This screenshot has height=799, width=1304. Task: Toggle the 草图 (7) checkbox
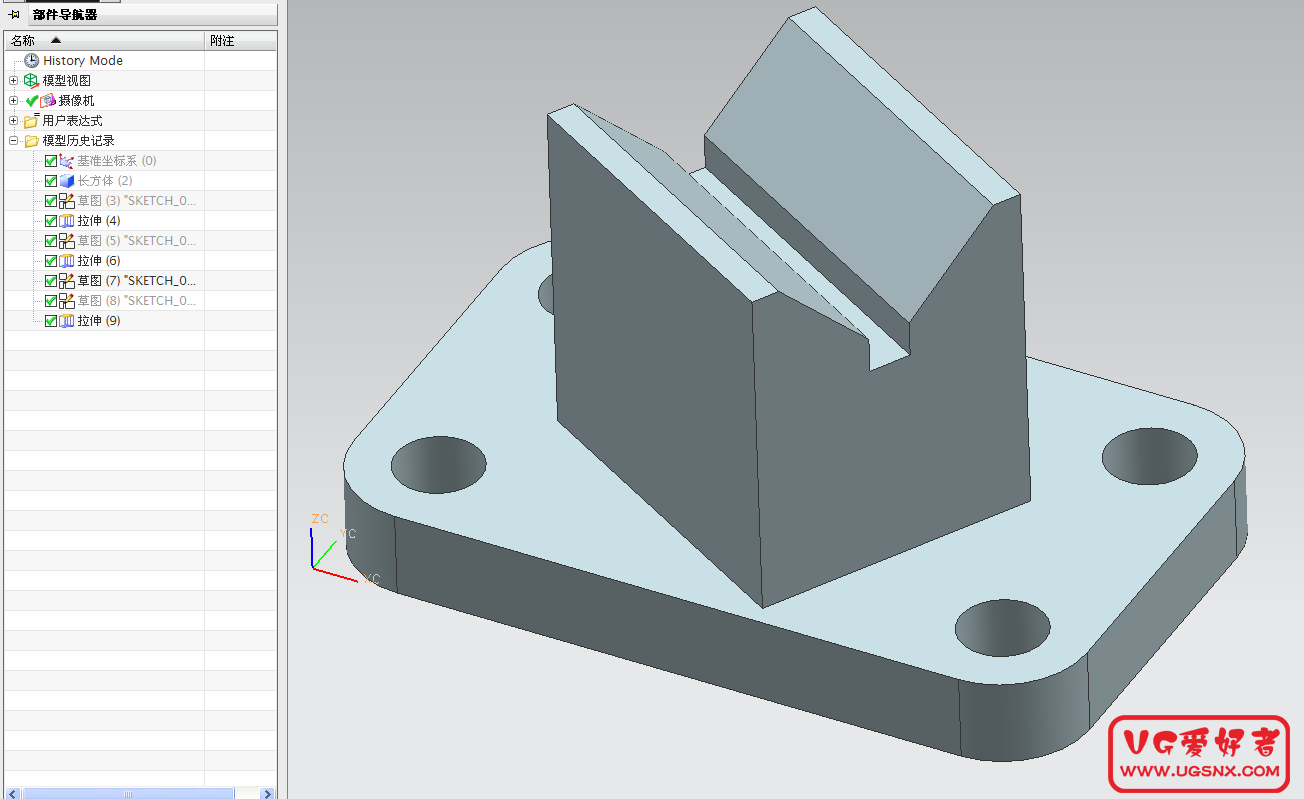pos(51,281)
